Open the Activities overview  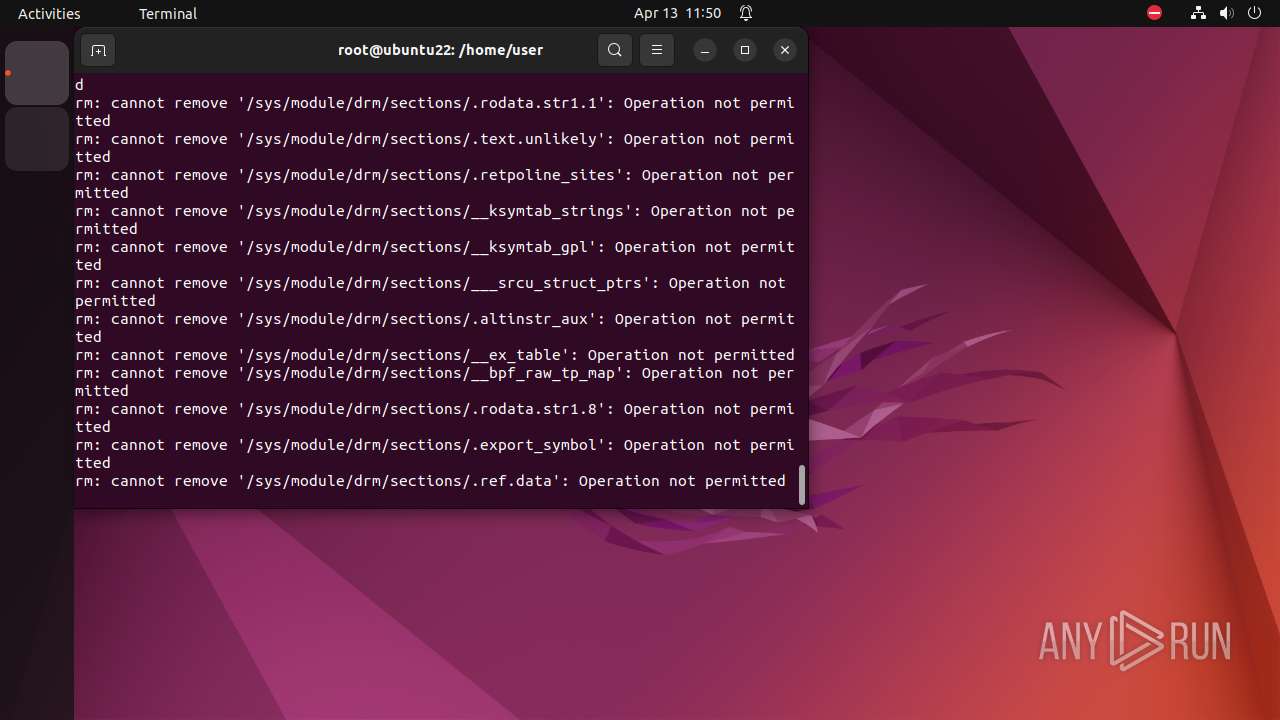(x=49, y=13)
